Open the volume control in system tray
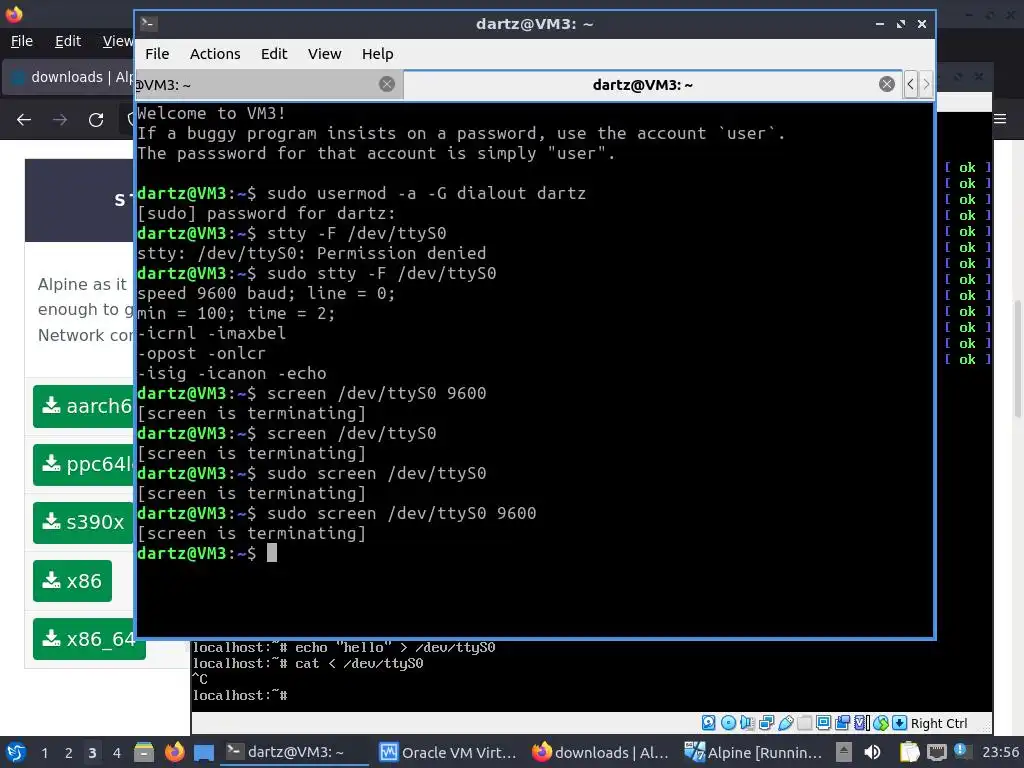1024x768 pixels. [x=872, y=752]
